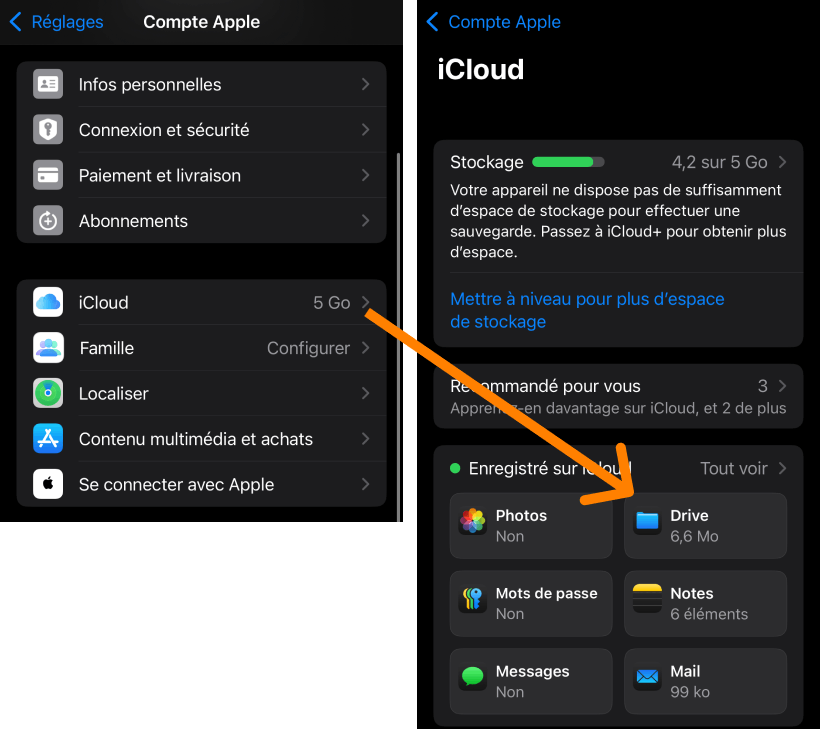Viewport: 820px width, 729px height.
Task: Go back using the Compte Apple back link
Action: pyautogui.click(x=493, y=21)
